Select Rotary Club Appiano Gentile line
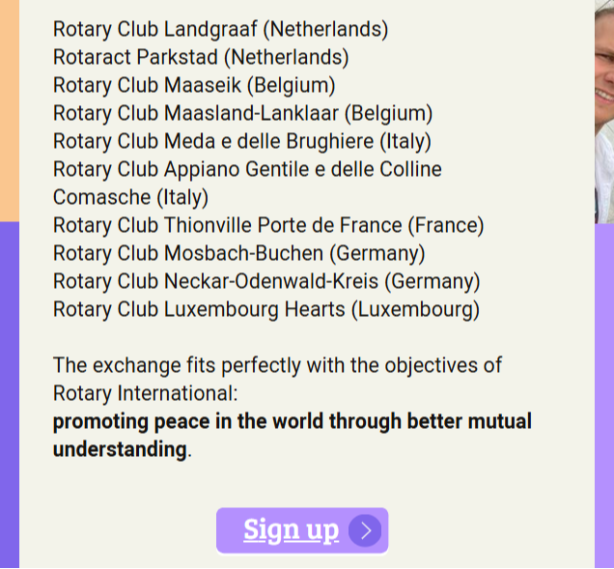Screen dimensions: 614x569 click(x=247, y=169)
